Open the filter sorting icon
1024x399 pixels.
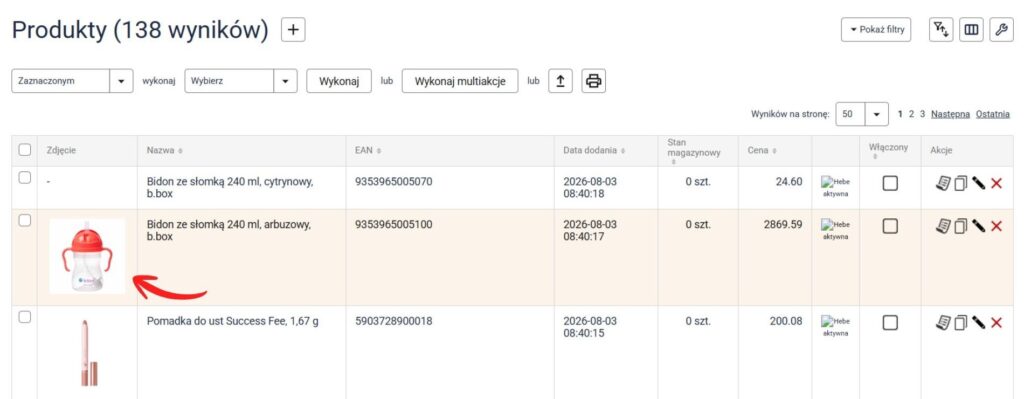[940, 29]
